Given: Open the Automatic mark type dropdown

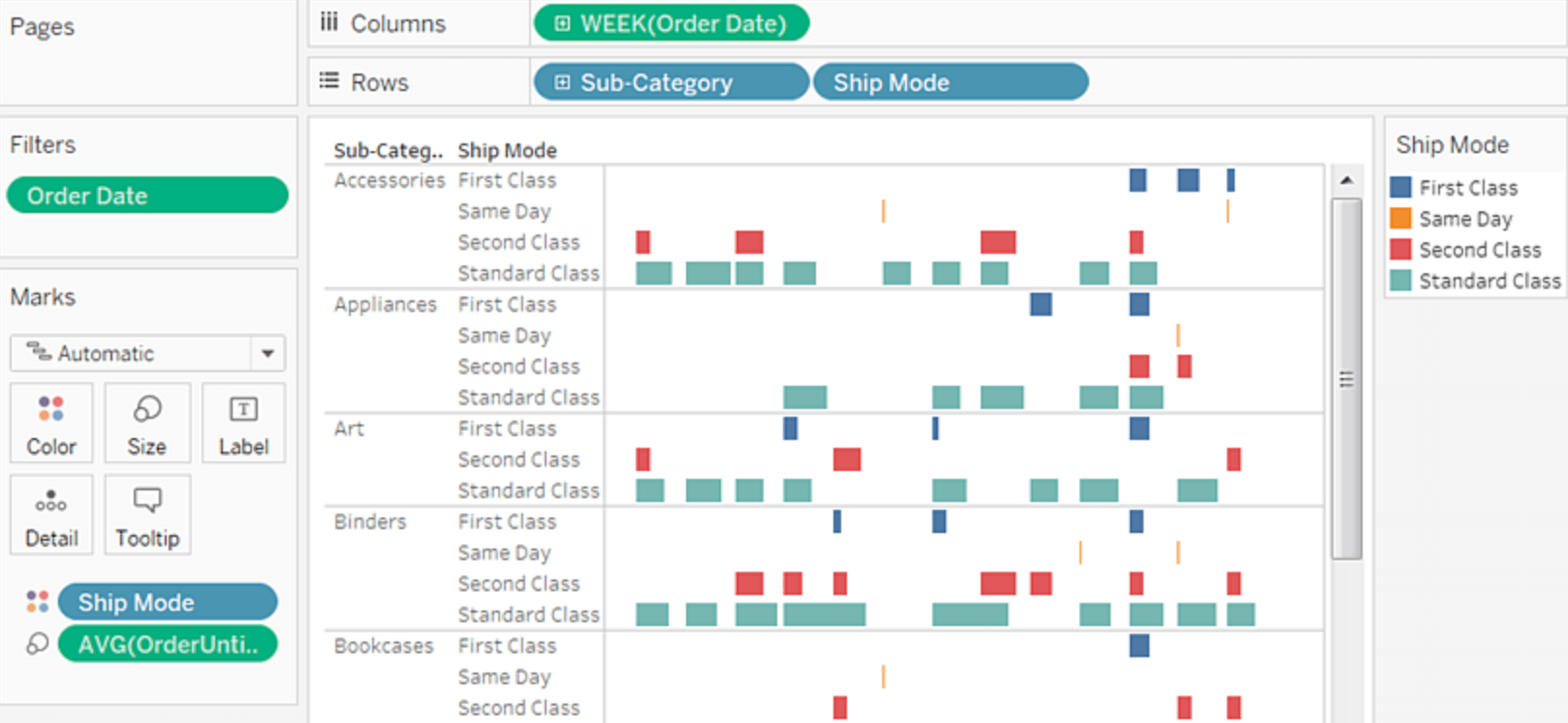Looking at the screenshot, I should pos(267,354).
